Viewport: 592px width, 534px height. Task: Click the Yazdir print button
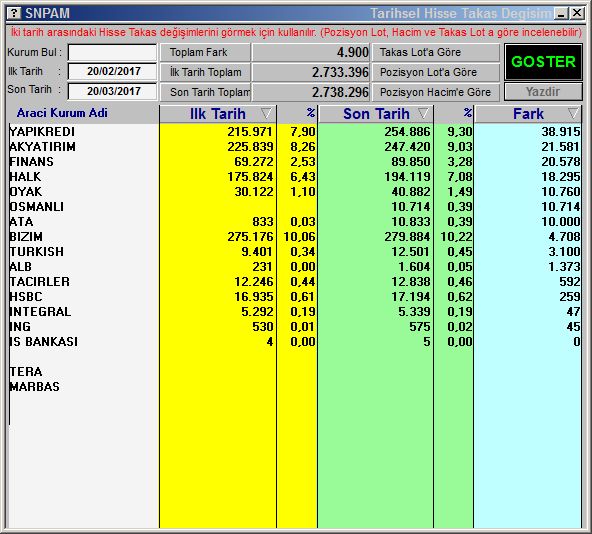[543, 91]
